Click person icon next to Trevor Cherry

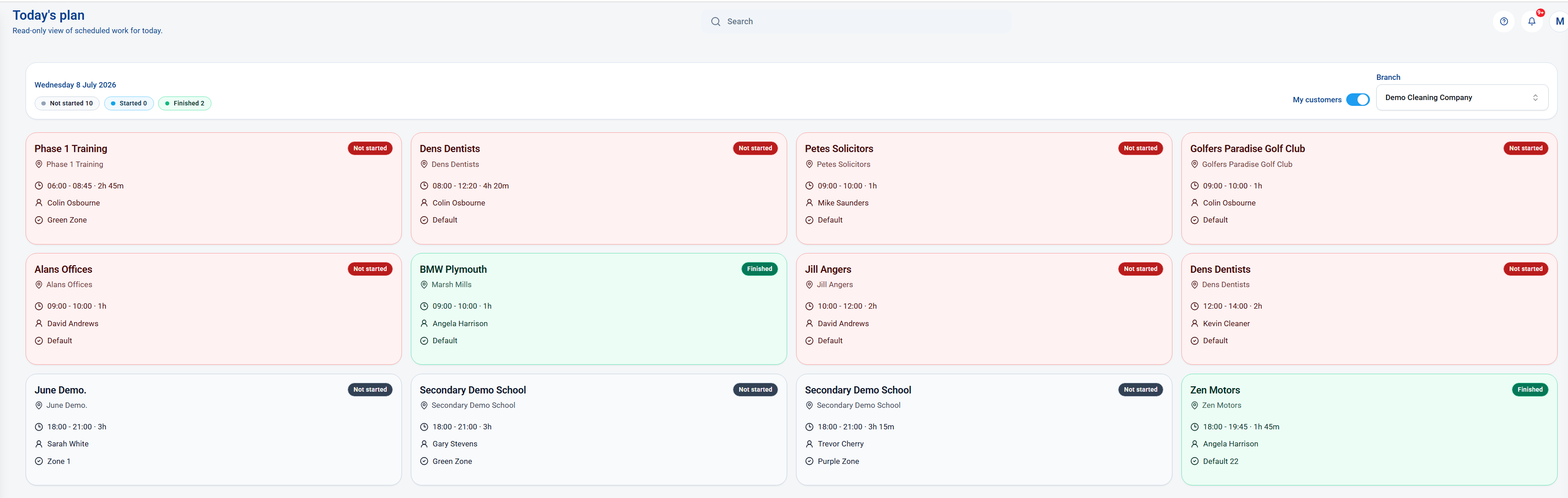pyautogui.click(x=809, y=444)
